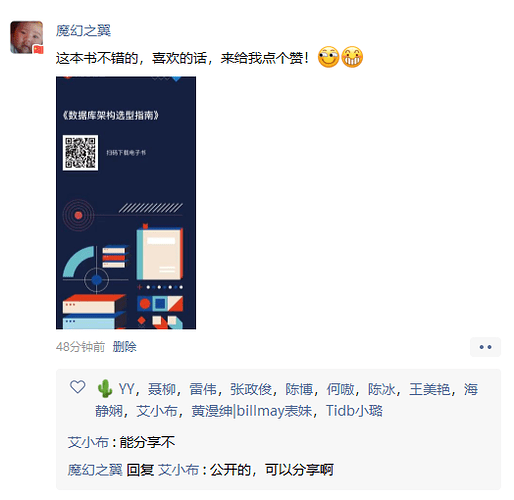Image resolution: width=514 pixels, height=500 pixels.
Task: Open liker 黄漫绅|billmay表妹's profile
Action: 252,411
